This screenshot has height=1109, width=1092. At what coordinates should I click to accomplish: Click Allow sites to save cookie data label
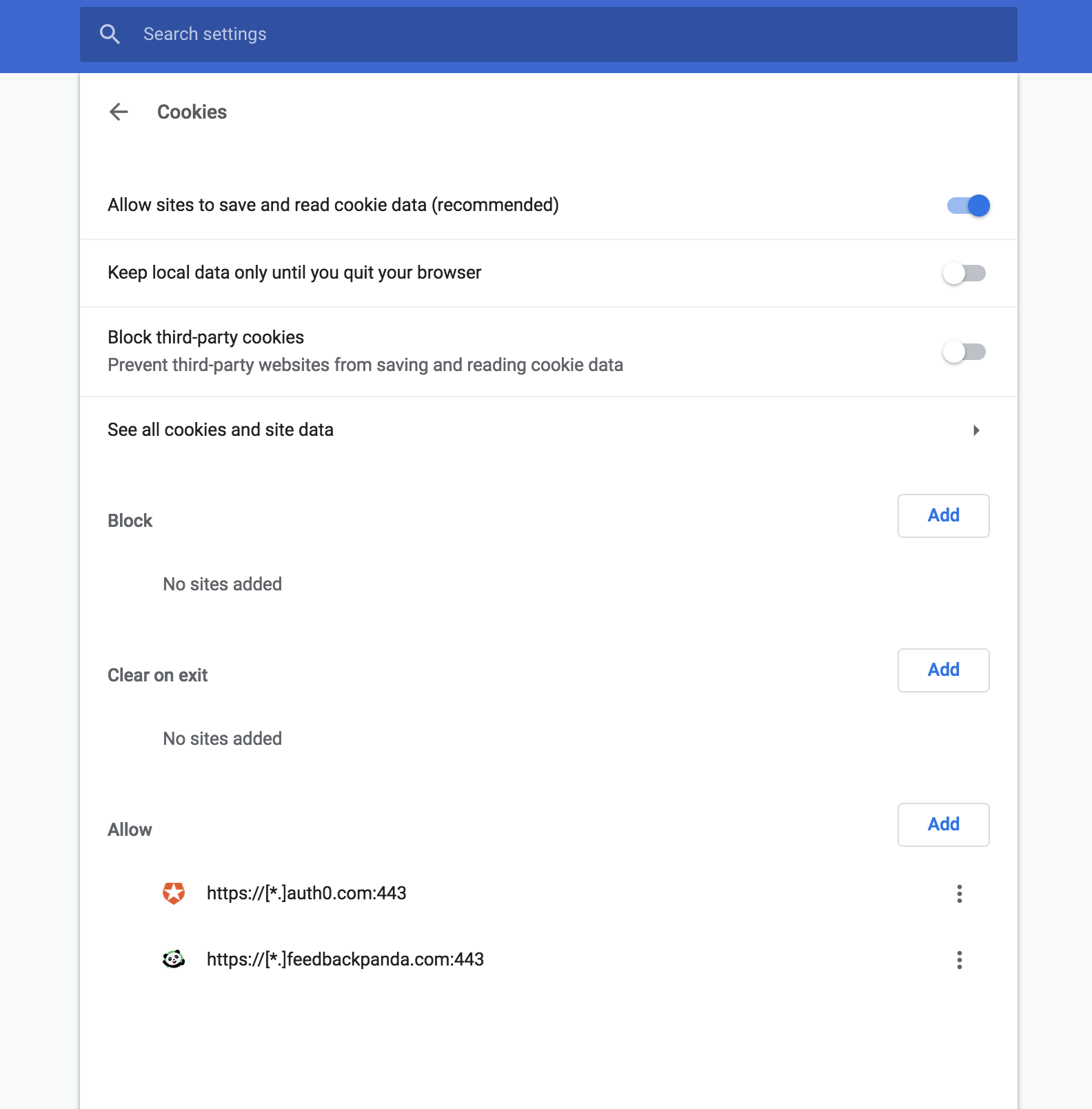coord(333,205)
